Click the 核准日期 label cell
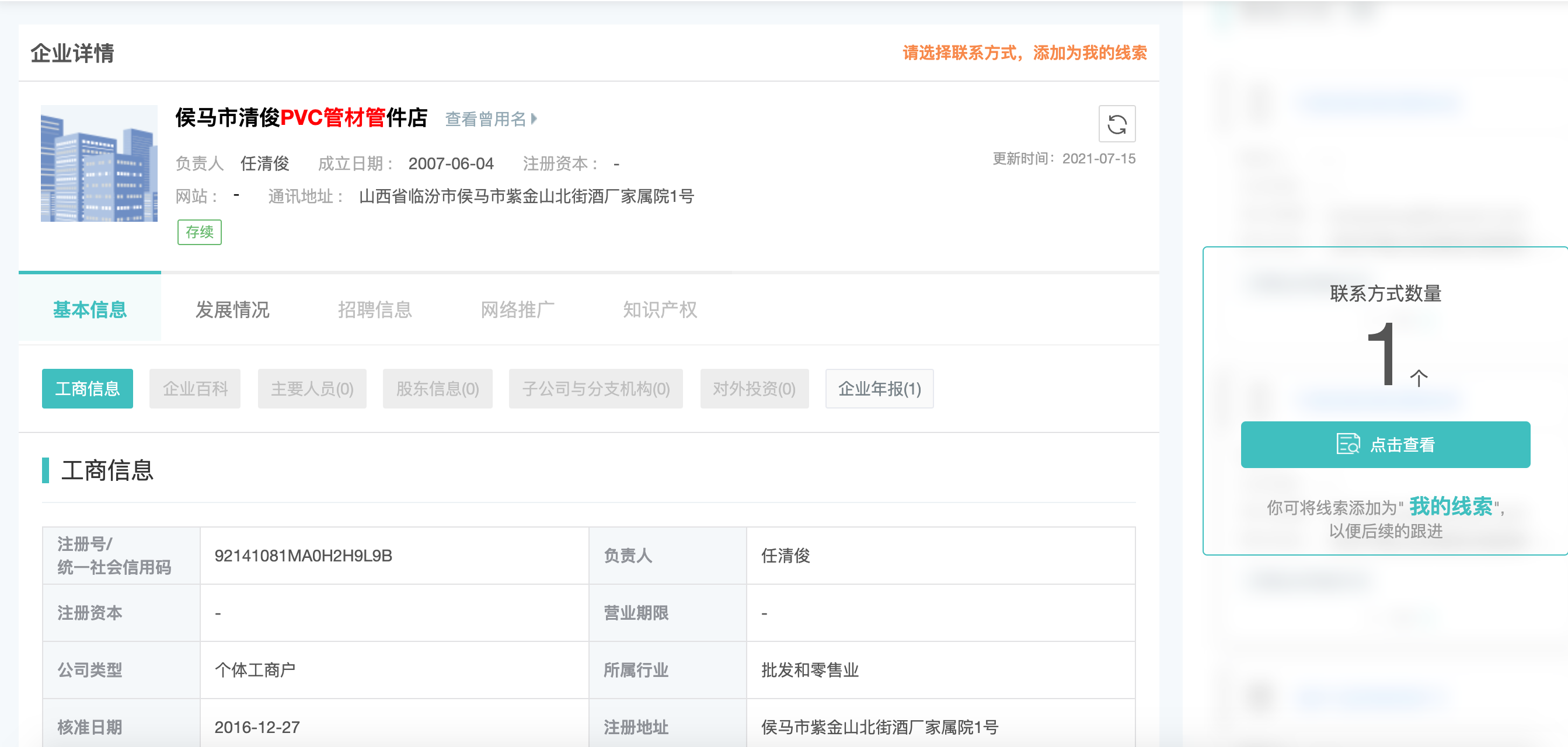The image size is (1568, 747). point(122,724)
